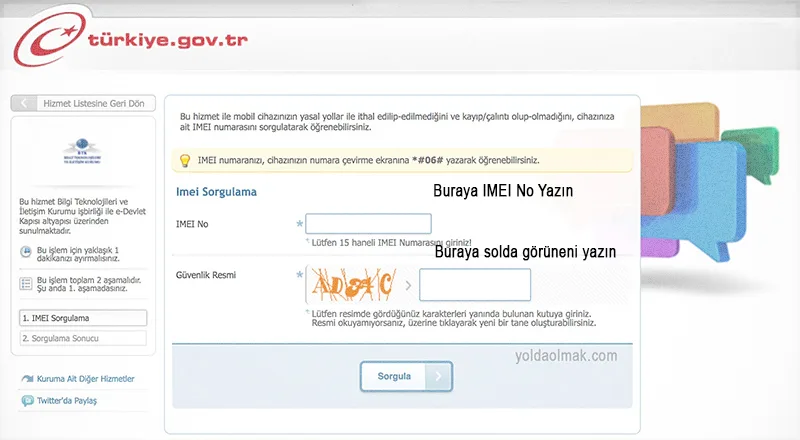This screenshot has width=800, height=440.
Task: Open the Kuruma Ait Diğer Hizmetler link
Action: click(x=85, y=379)
